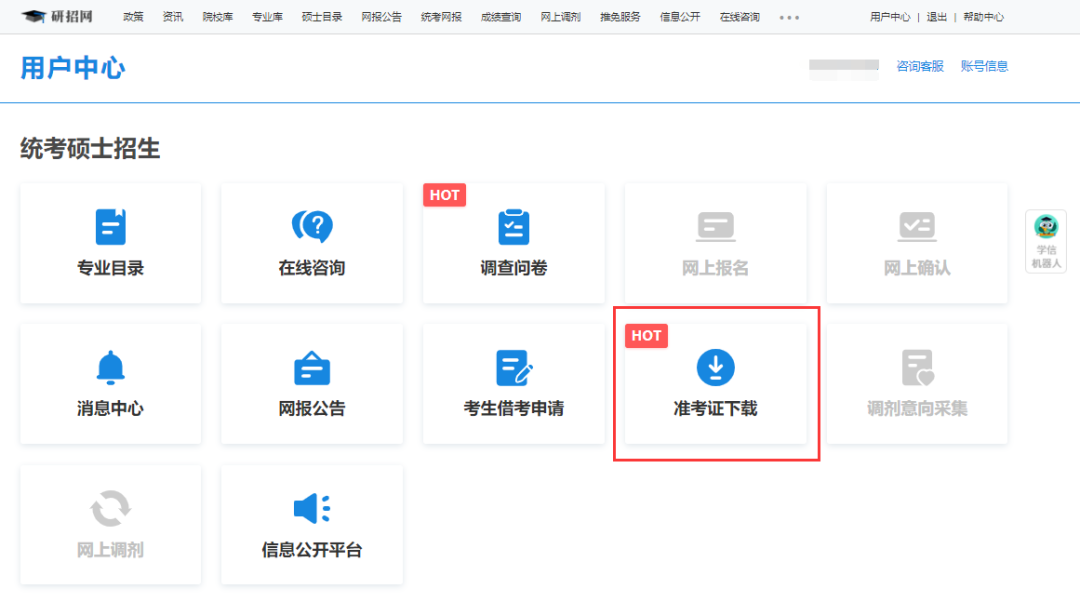Go to 网上调剂 in the top navigation
The image size is (1080, 602).
(x=561, y=17)
